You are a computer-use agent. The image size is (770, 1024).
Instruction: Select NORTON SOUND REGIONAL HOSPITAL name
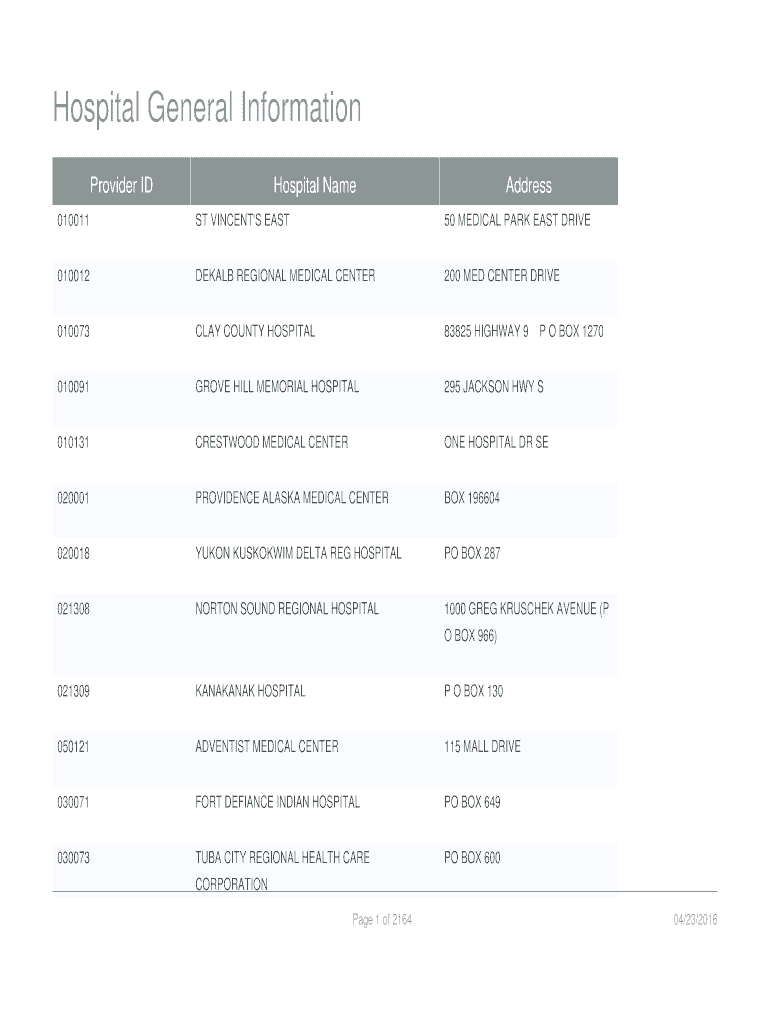(287, 608)
